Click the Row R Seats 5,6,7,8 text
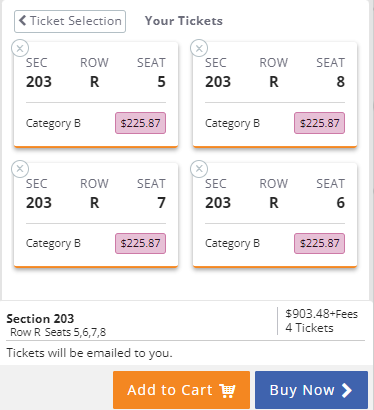 tap(58, 332)
